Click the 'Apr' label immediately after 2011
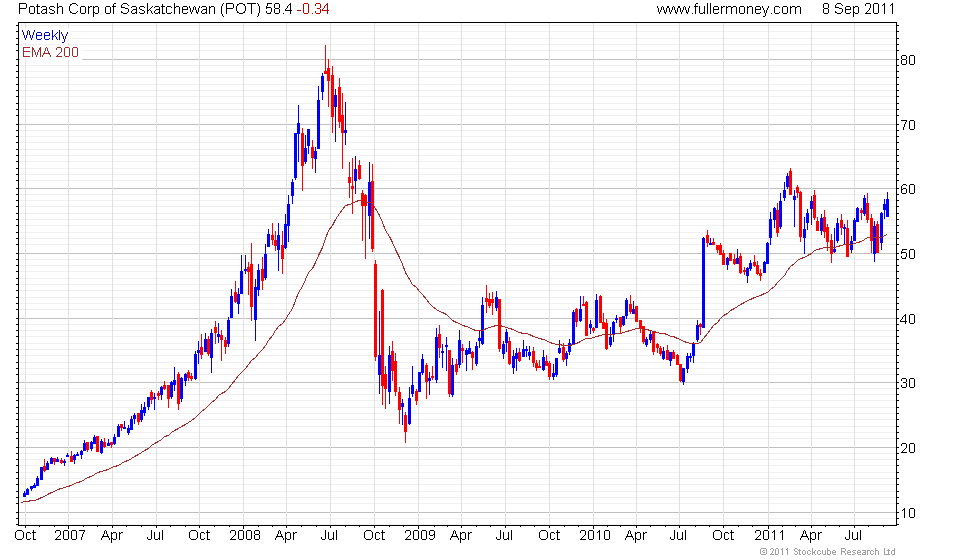980x560 pixels. (x=811, y=536)
